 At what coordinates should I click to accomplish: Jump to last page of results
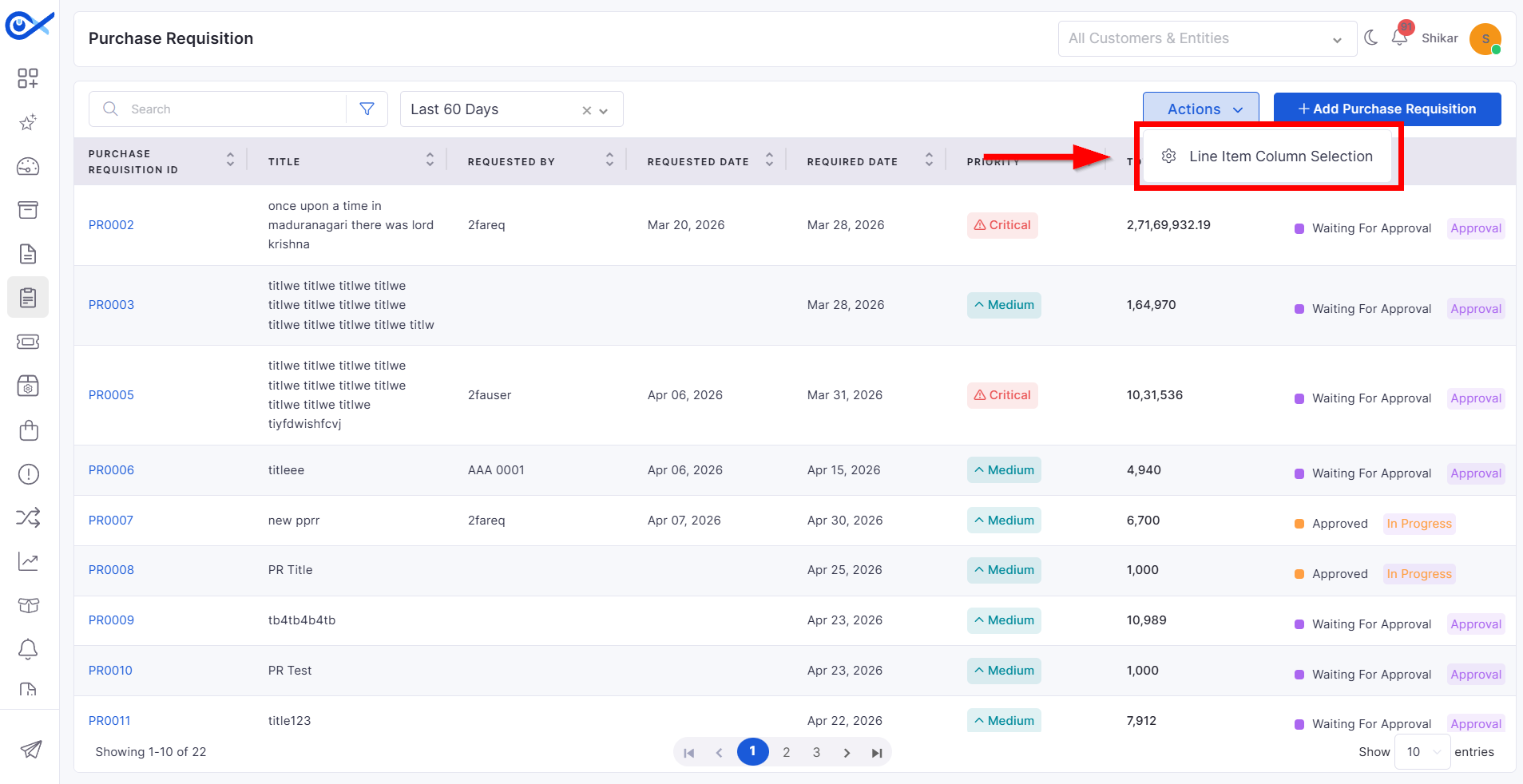pos(876,752)
